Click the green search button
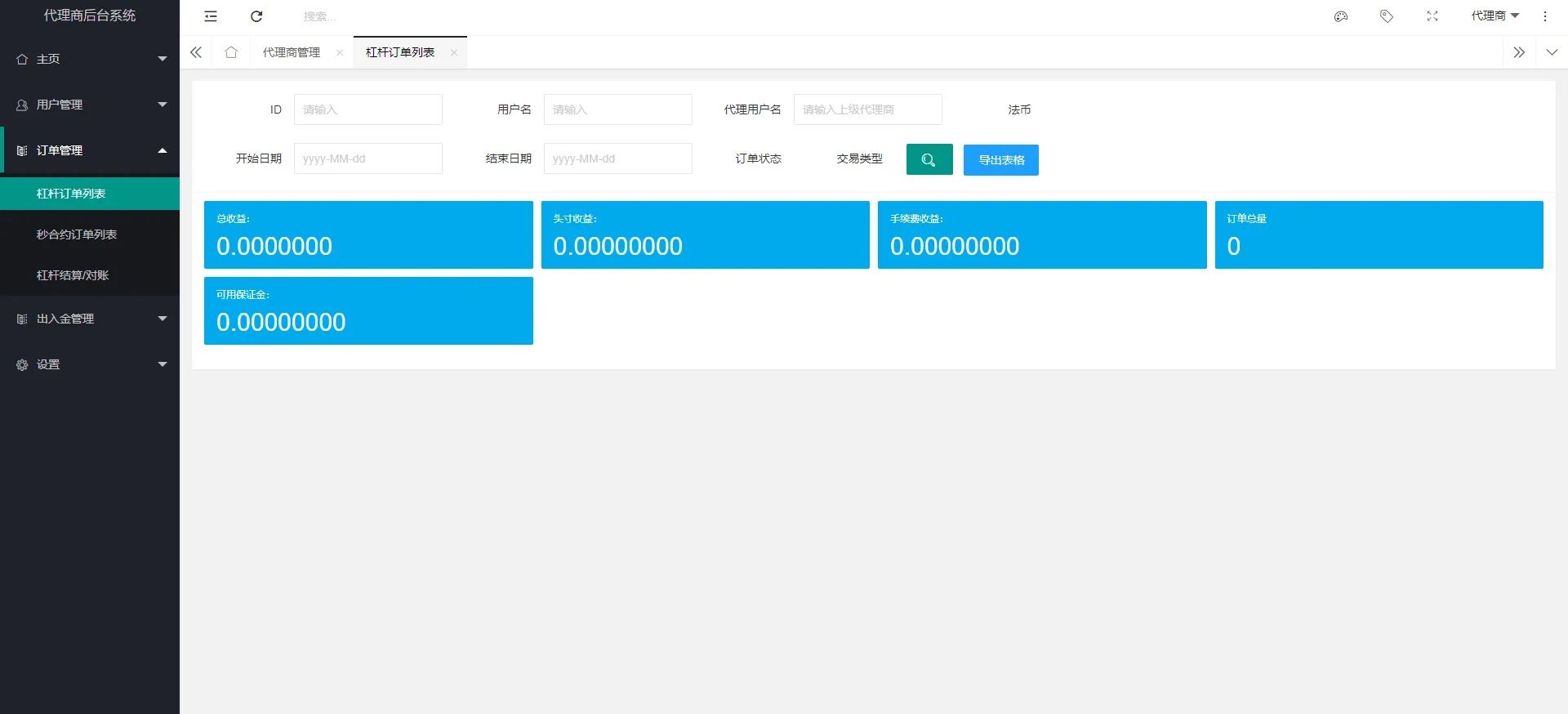The image size is (1568, 714). pyautogui.click(x=929, y=159)
